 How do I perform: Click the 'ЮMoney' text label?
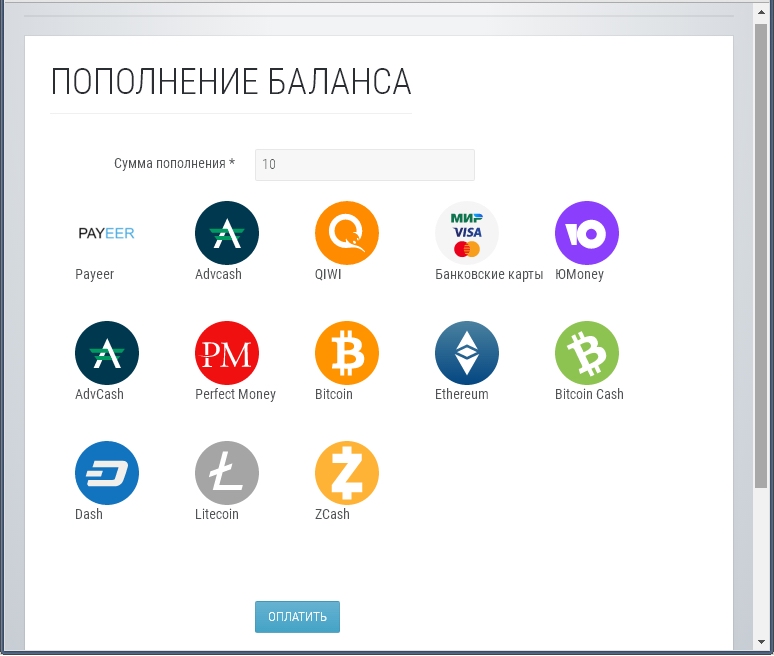point(579,274)
